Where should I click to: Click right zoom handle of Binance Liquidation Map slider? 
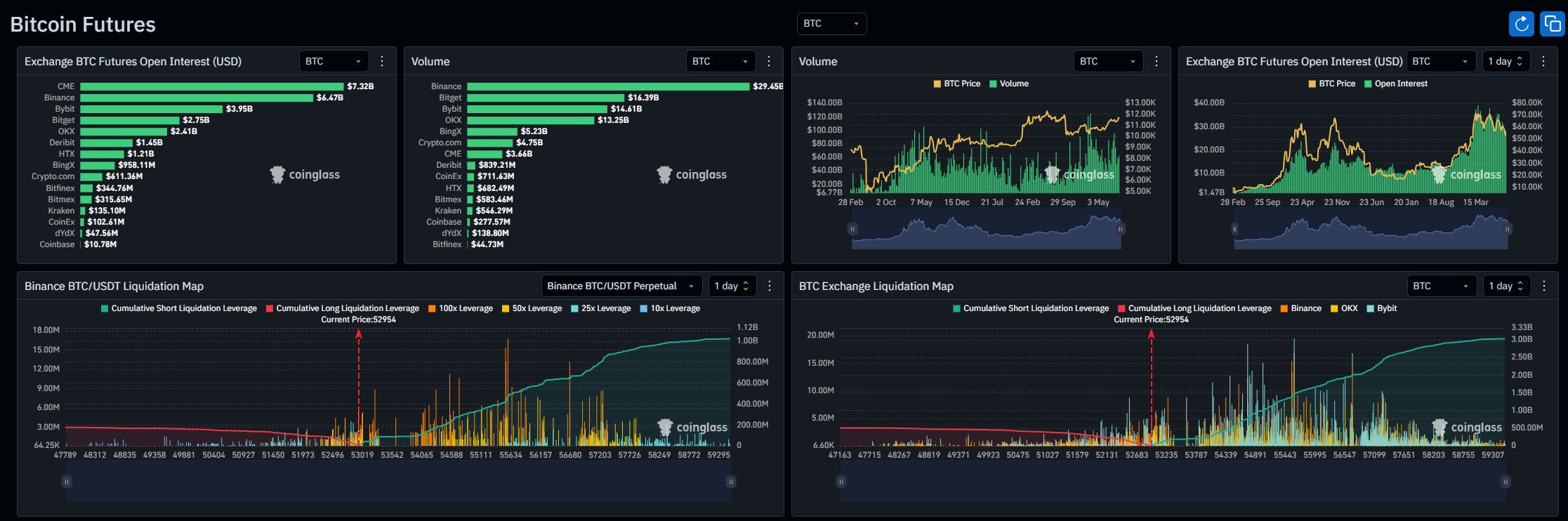coord(731,482)
